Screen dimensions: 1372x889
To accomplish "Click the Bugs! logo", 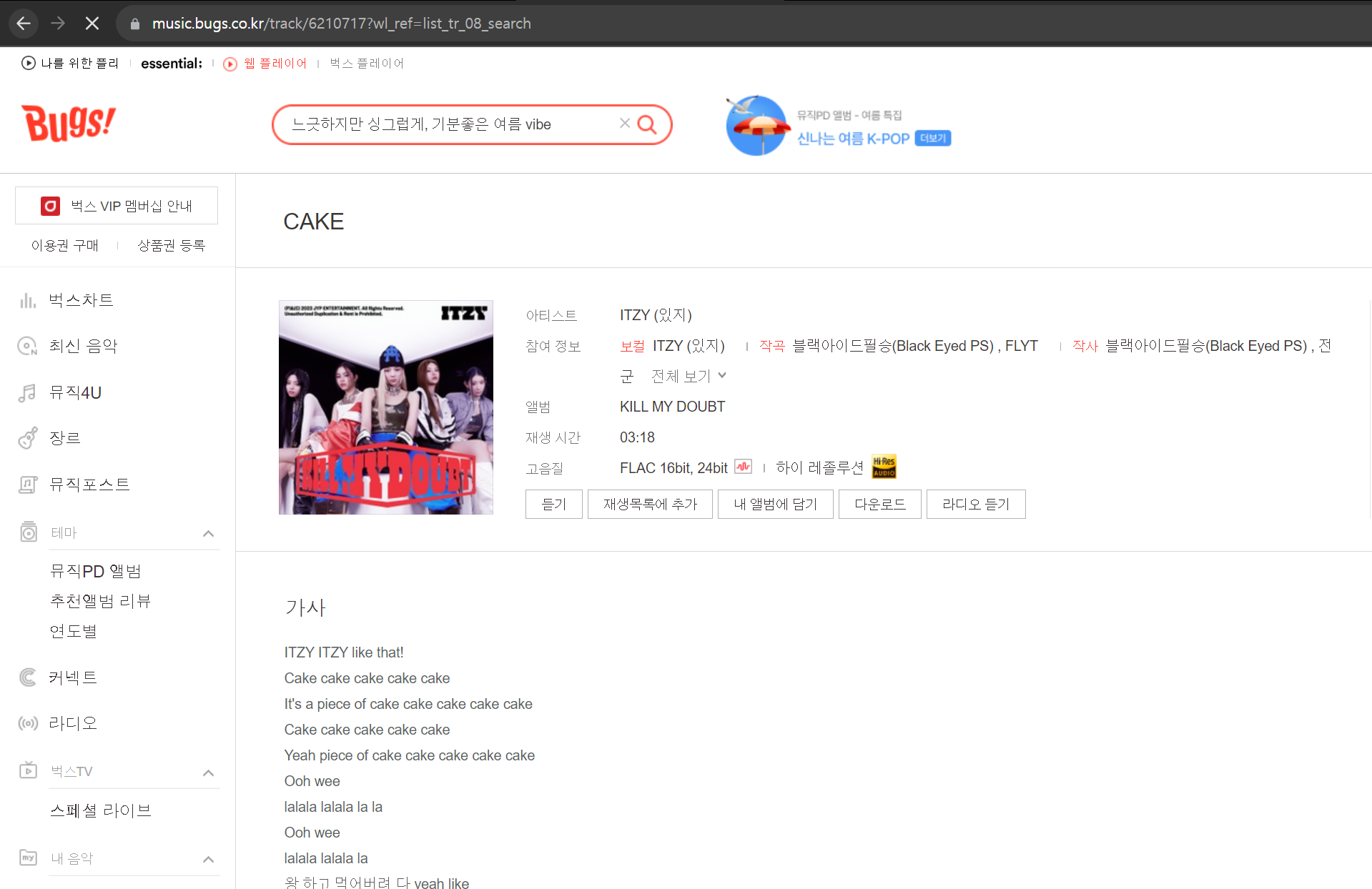I will [69, 123].
